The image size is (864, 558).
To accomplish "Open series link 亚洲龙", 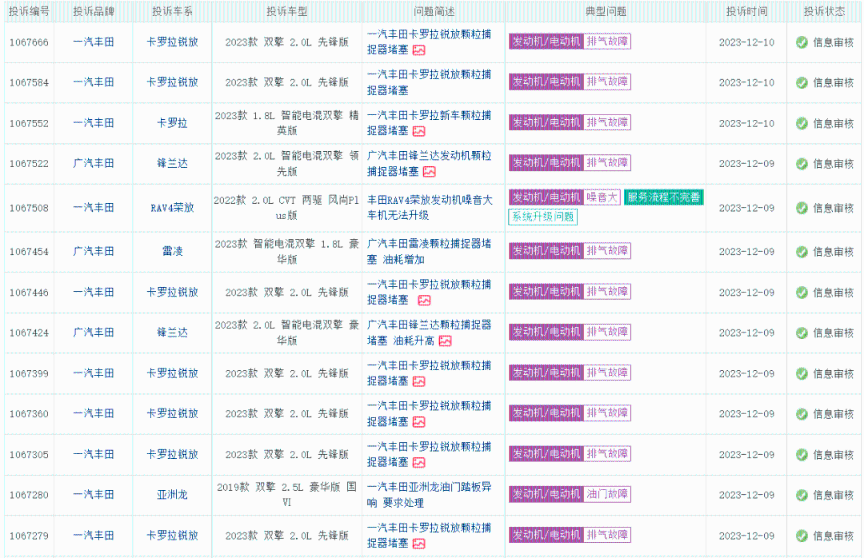I will pyautogui.click(x=172, y=495).
